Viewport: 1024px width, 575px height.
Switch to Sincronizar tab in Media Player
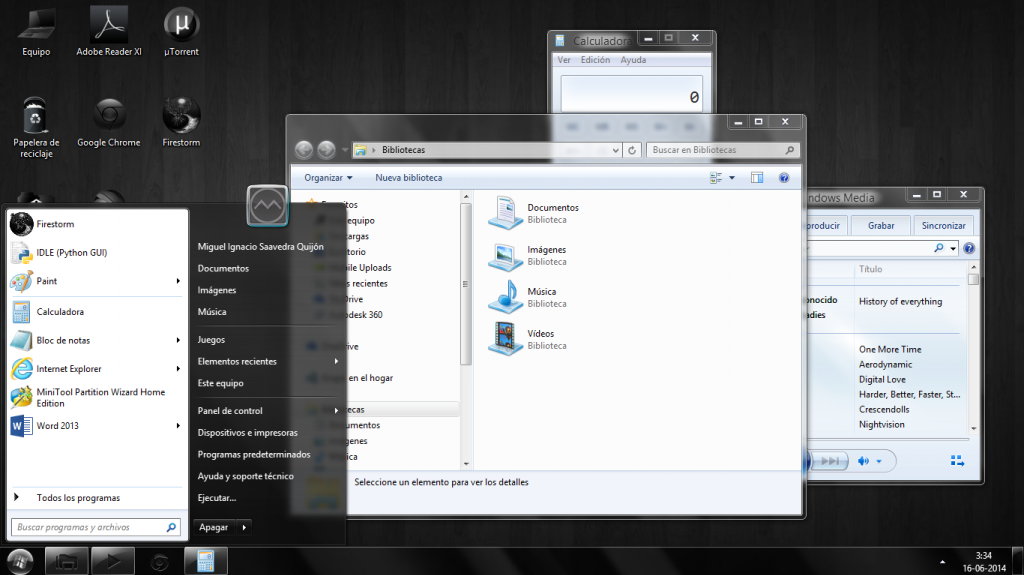(943, 225)
